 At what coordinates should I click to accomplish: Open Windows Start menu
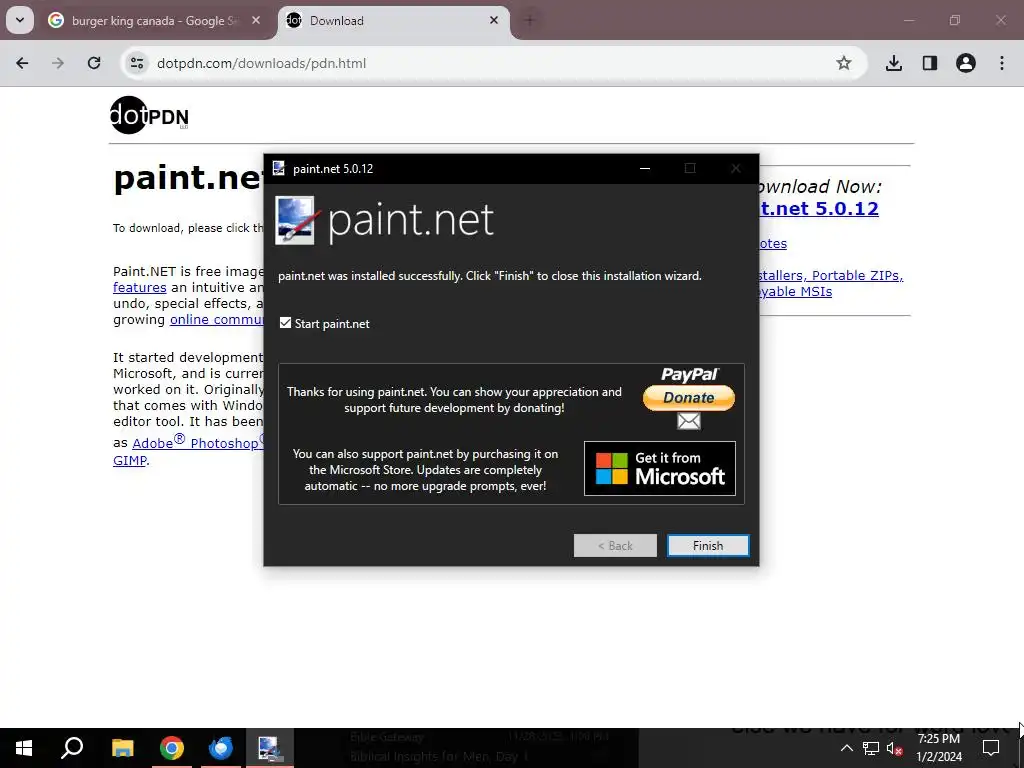point(24,748)
